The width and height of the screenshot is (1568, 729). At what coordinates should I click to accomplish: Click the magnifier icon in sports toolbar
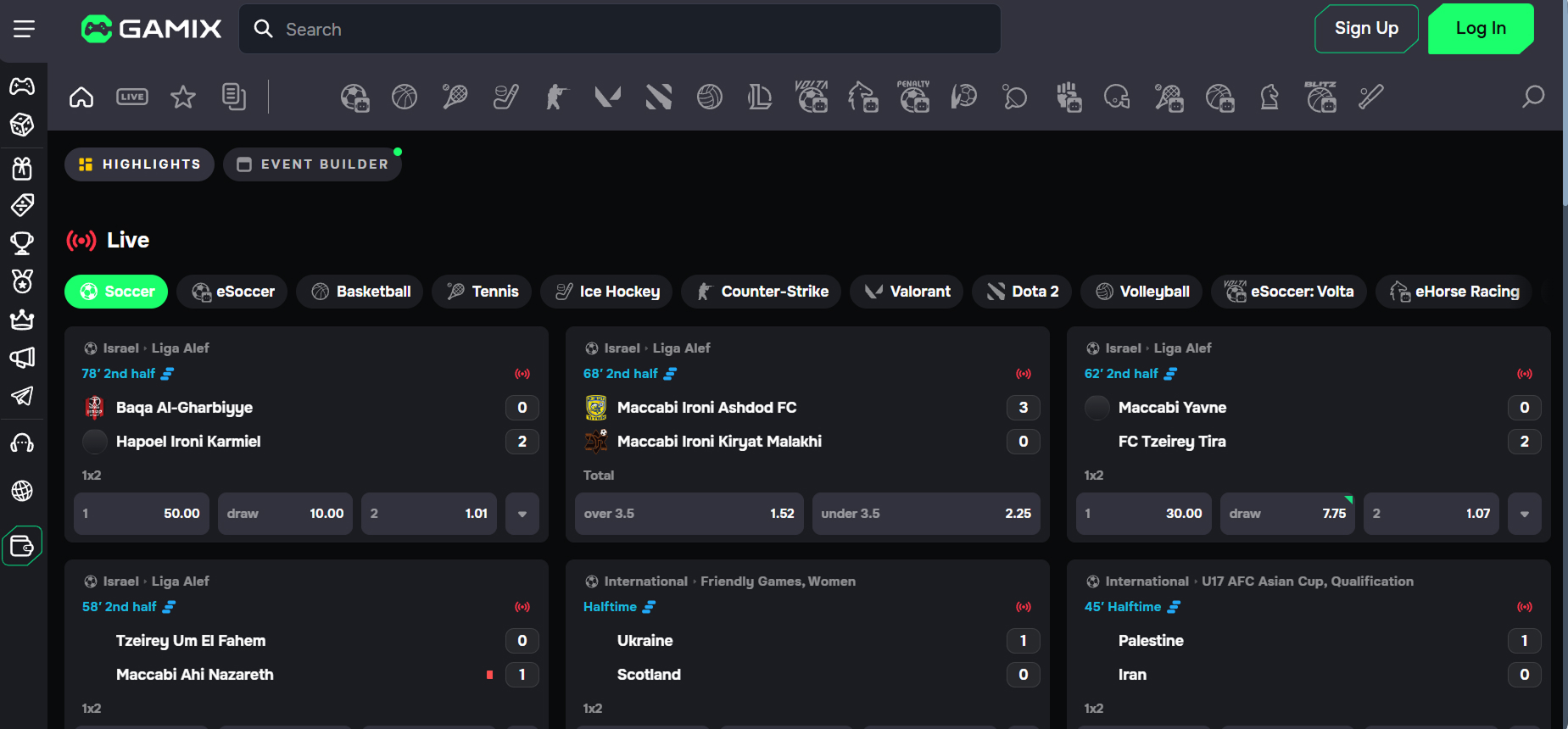(1532, 97)
